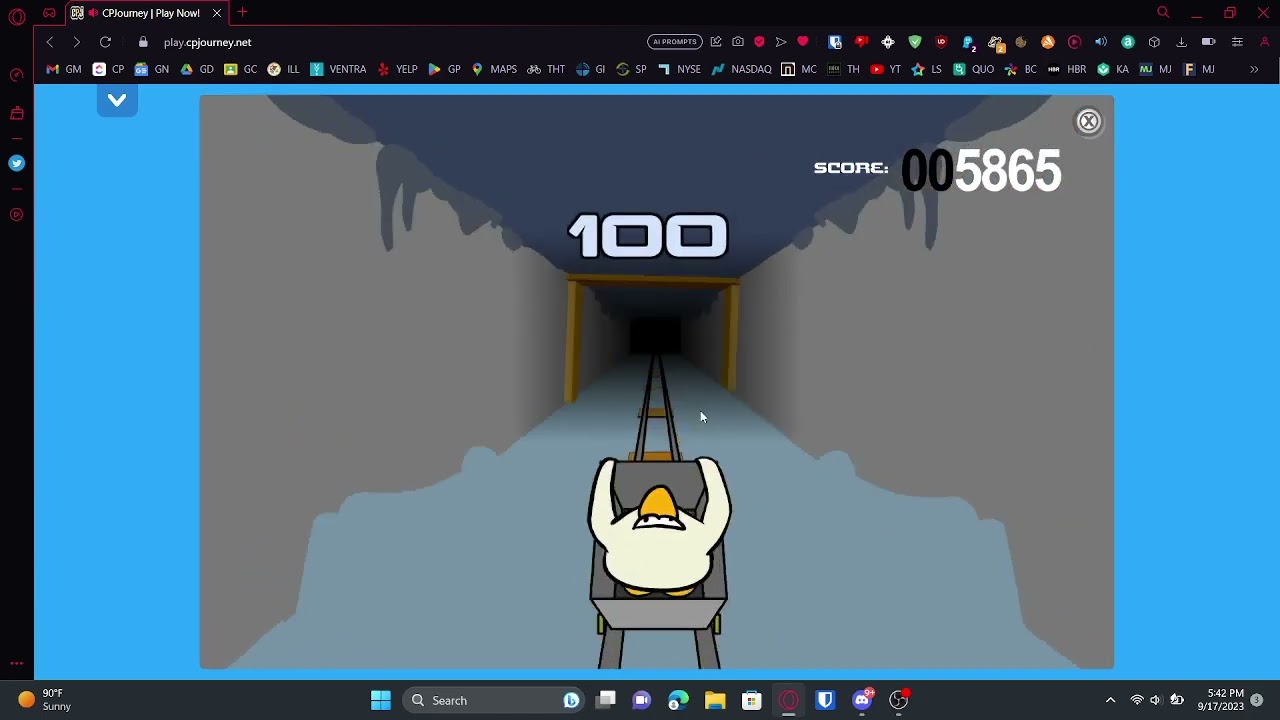Screen dimensions: 1280x720
Task: Open the Easy Setup sliders icon
Action: tap(1237, 42)
